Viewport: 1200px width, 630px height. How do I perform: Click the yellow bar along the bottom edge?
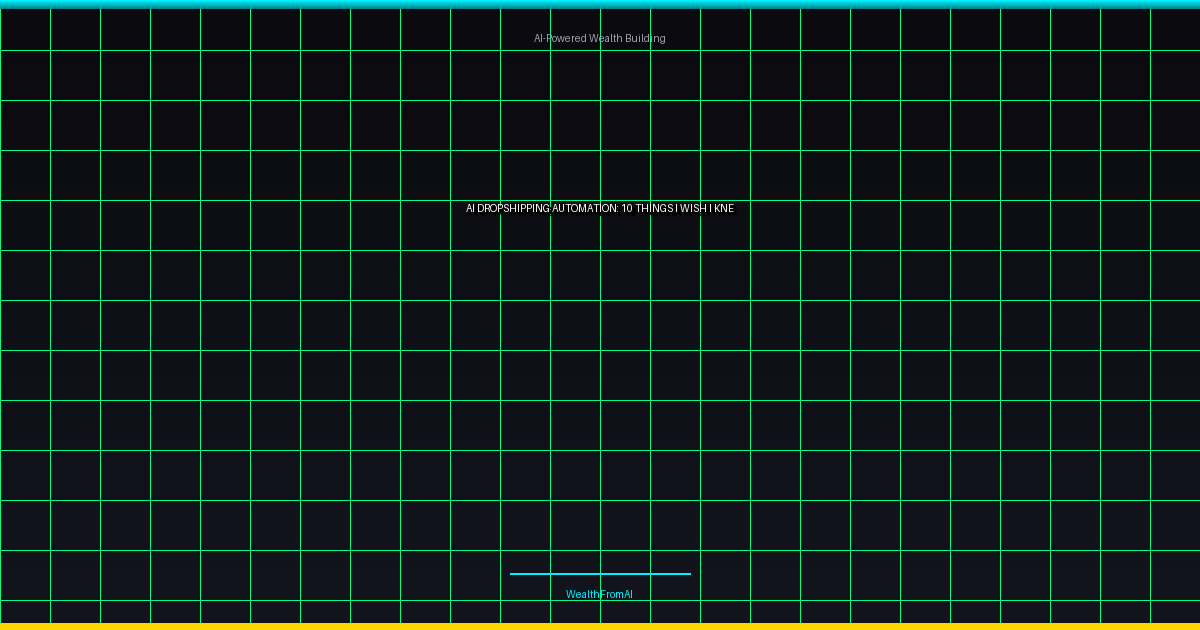[600, 626]
